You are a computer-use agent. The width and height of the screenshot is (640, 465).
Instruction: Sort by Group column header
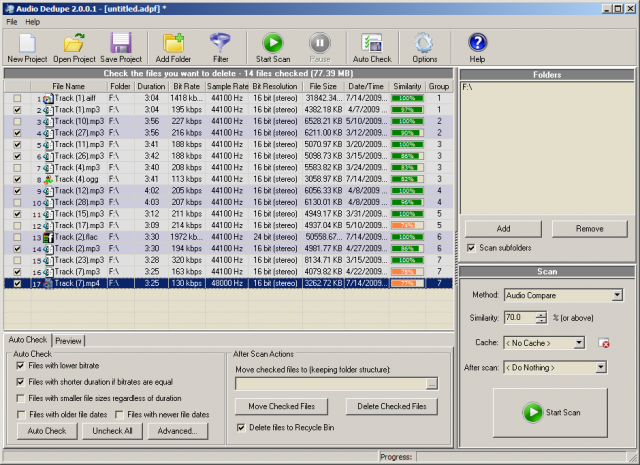pos(439,86)
